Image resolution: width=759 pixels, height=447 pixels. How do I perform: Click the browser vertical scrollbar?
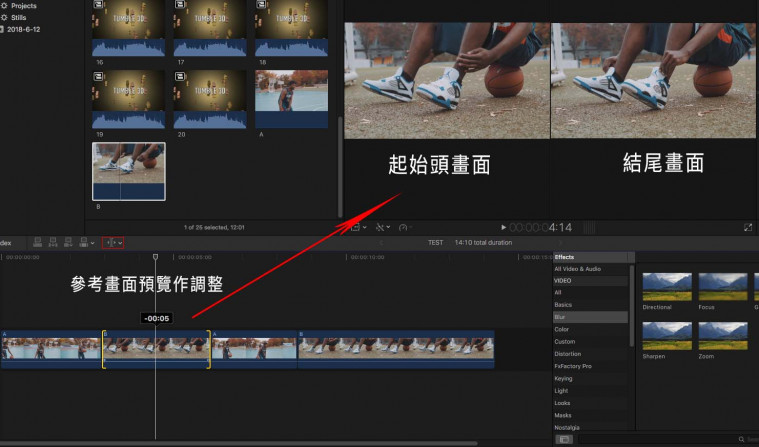pos(340,167)
